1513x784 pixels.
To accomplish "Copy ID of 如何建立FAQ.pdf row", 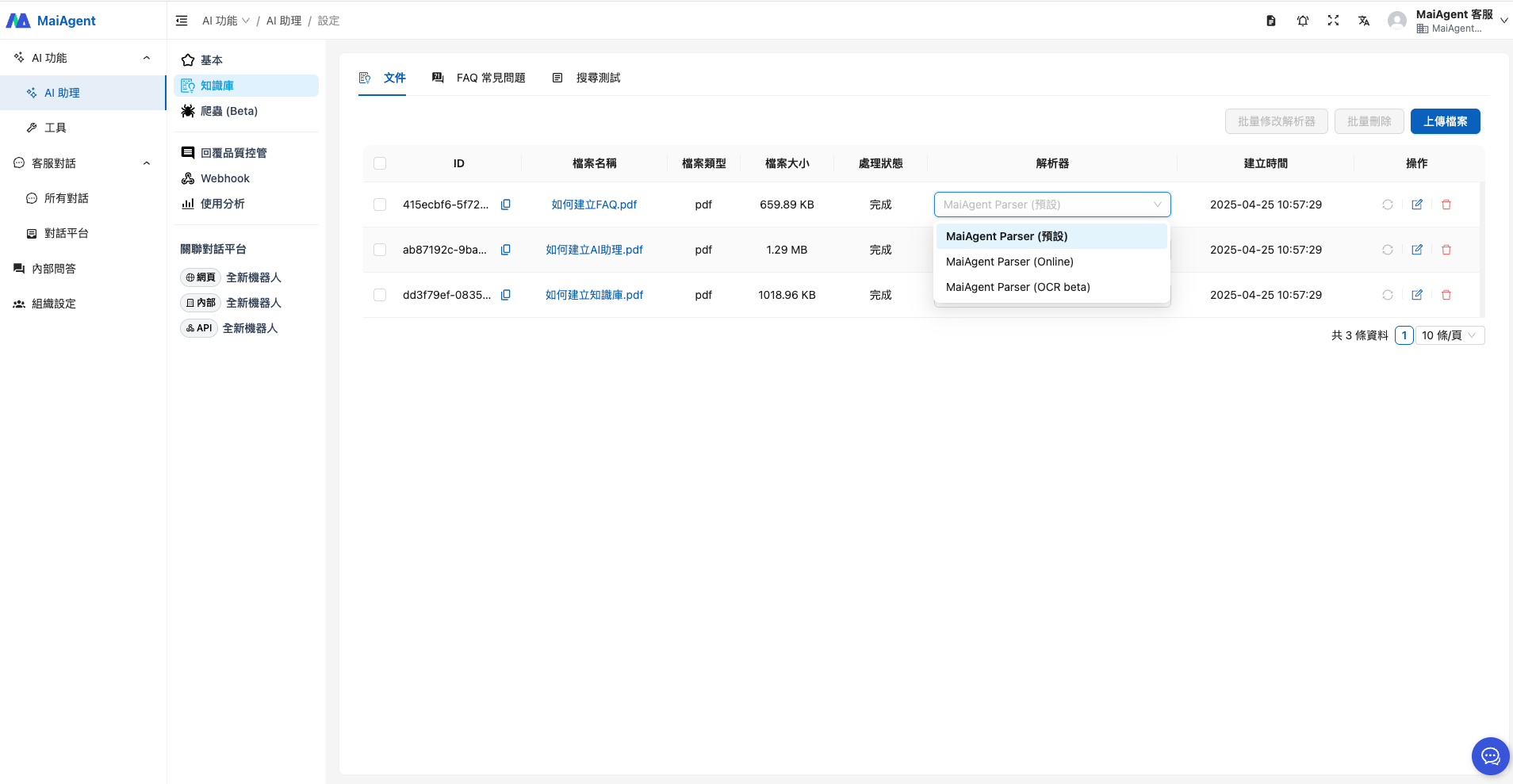I will tap(506, 205).
